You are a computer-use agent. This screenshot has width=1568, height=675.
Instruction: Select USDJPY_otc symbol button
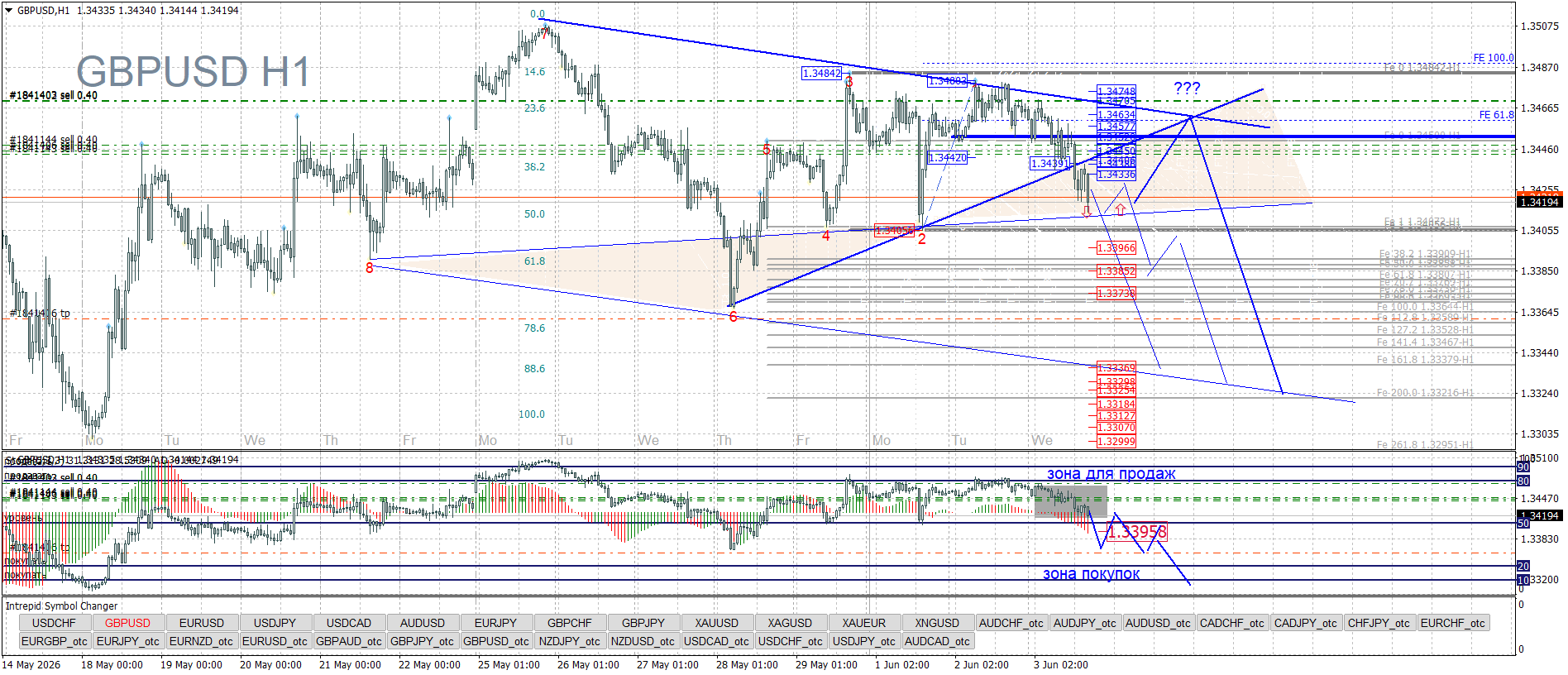864,641
